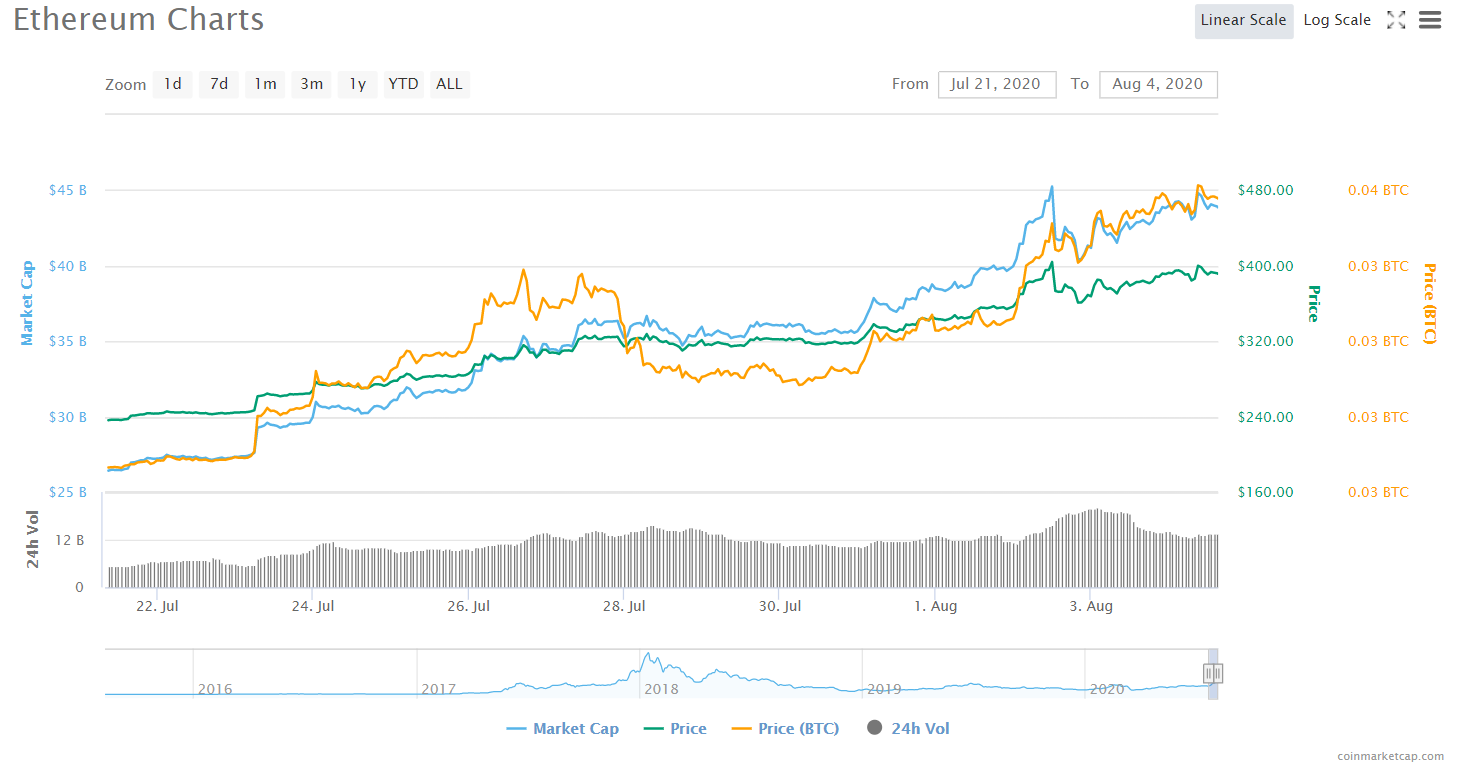Click the 2016 label in navigator
The height and width of the screenshot is (767, 1461).
click(215, 689)
